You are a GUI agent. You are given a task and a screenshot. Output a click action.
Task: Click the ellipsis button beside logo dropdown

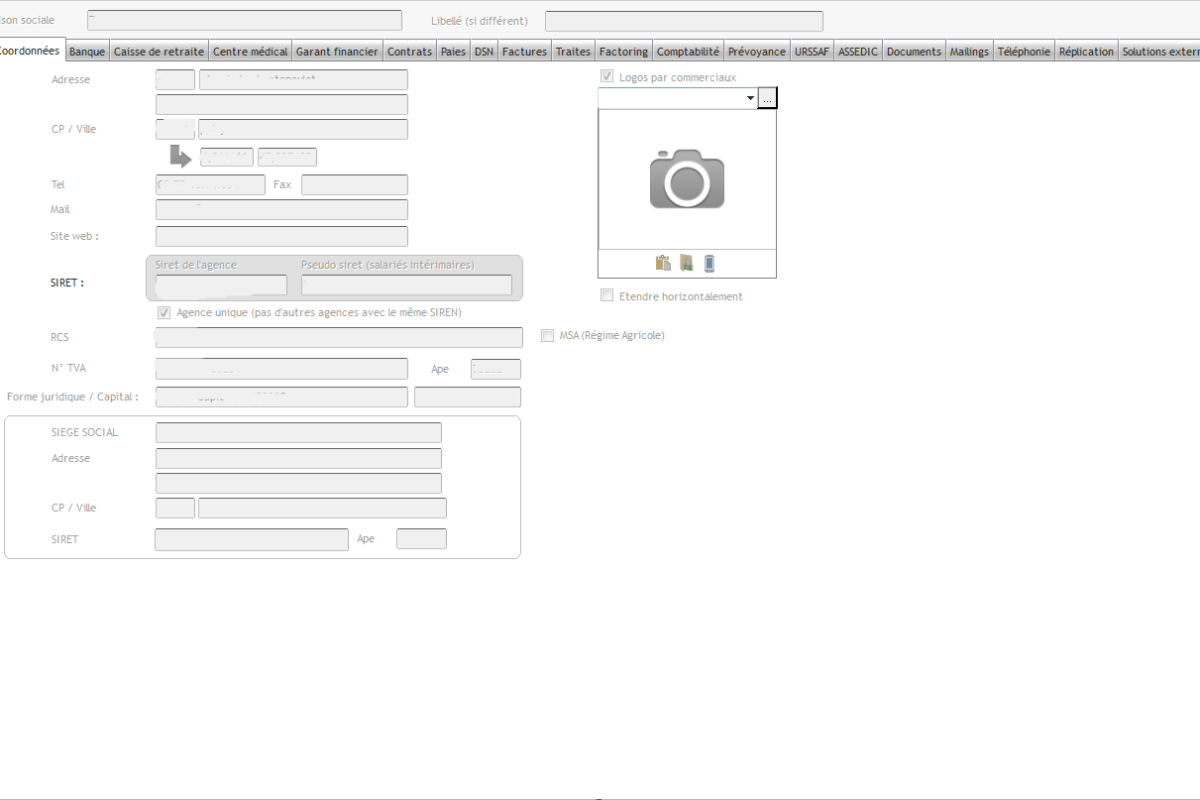pos(767,98)
